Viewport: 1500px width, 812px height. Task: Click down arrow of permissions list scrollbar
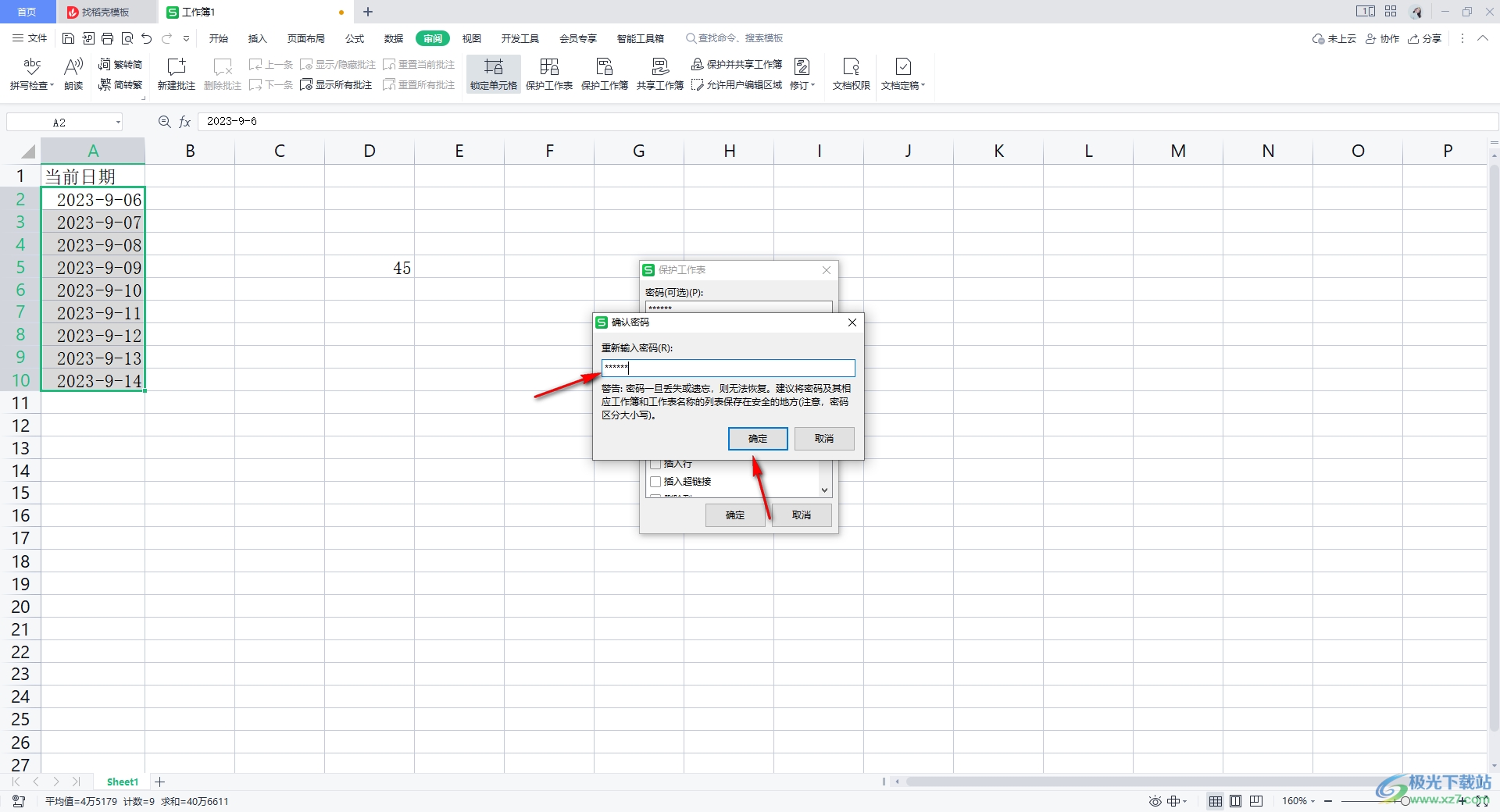click(x=824, y=490)
